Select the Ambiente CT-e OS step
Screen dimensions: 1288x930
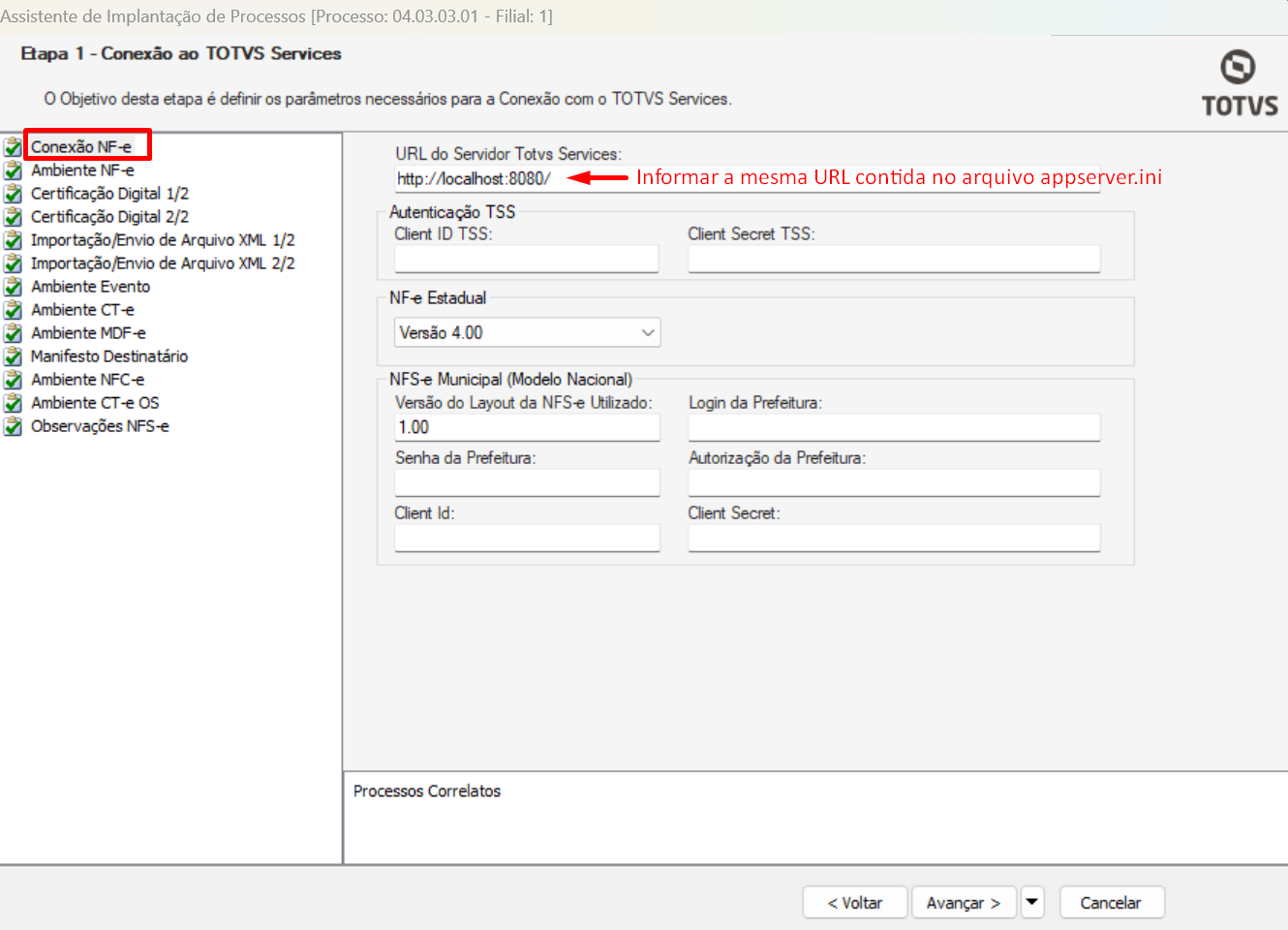95,403
